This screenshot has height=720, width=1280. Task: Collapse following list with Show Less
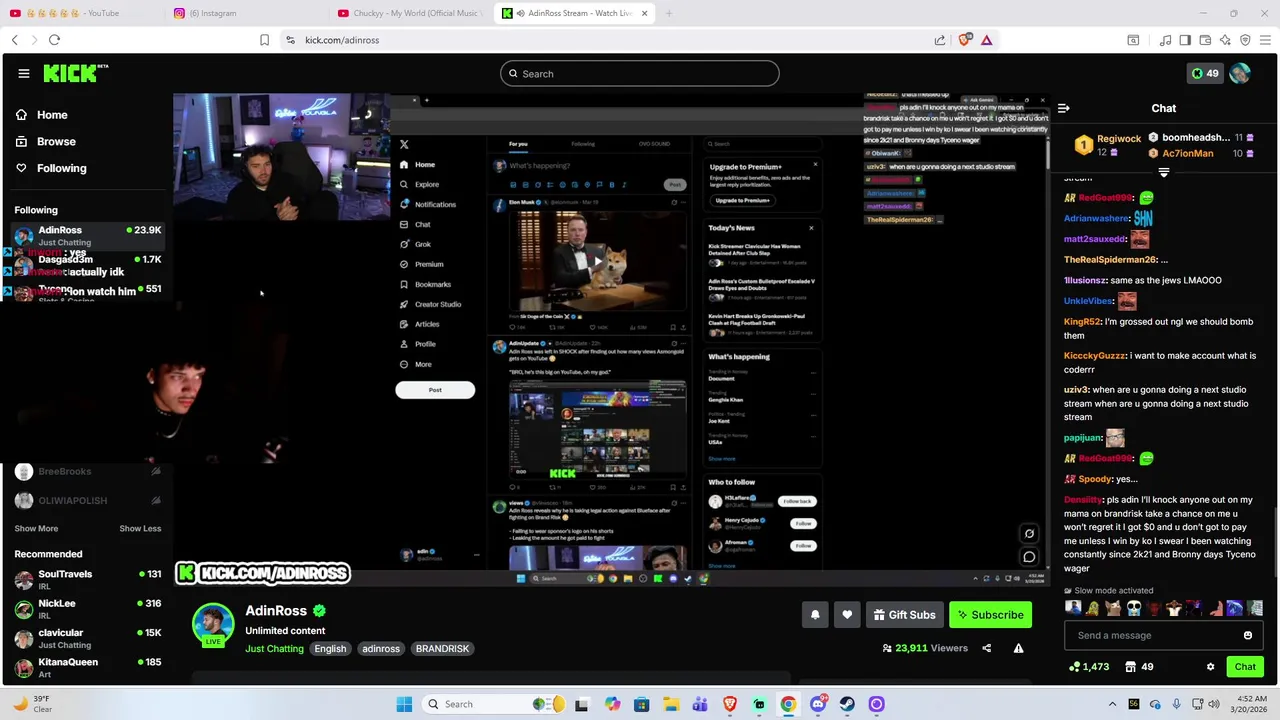pyautogui.click(x=140, y=528)
